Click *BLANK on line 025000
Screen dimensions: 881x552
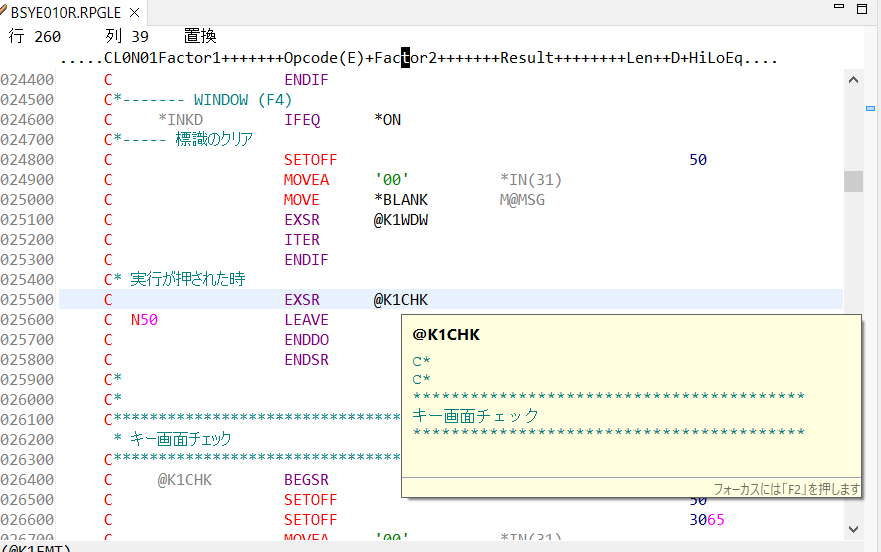(x=401, y=200)
